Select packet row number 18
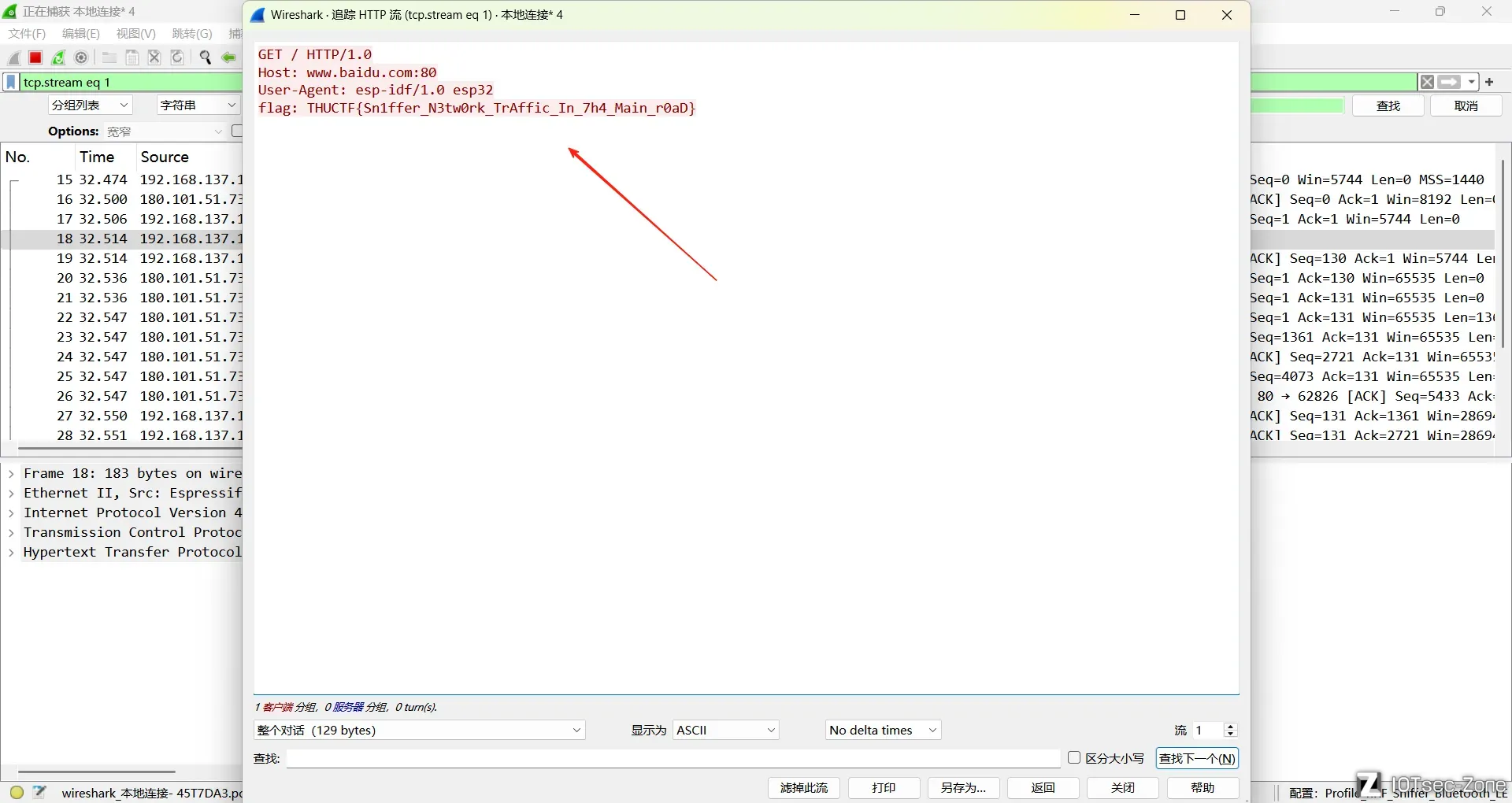 (122, 239)
